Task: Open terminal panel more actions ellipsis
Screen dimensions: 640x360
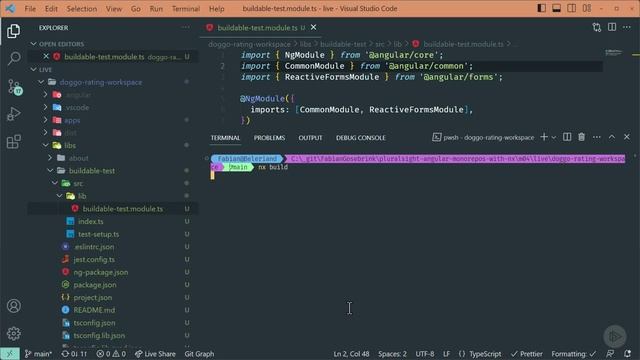Action: (x=597, y=137)
